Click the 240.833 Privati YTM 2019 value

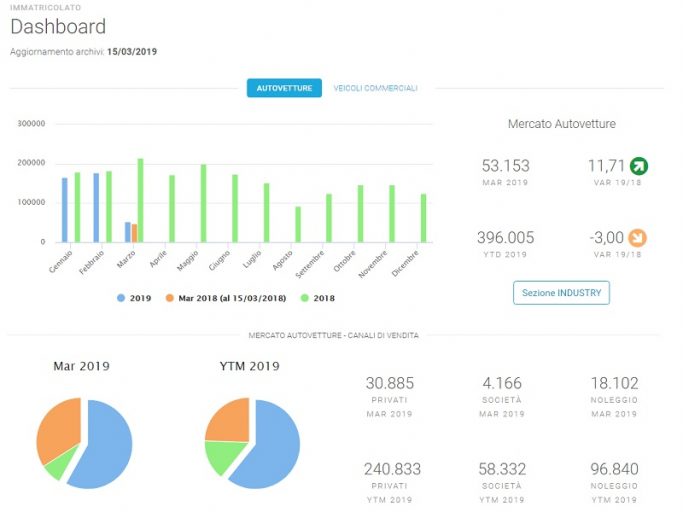click(x=392, y=469)
